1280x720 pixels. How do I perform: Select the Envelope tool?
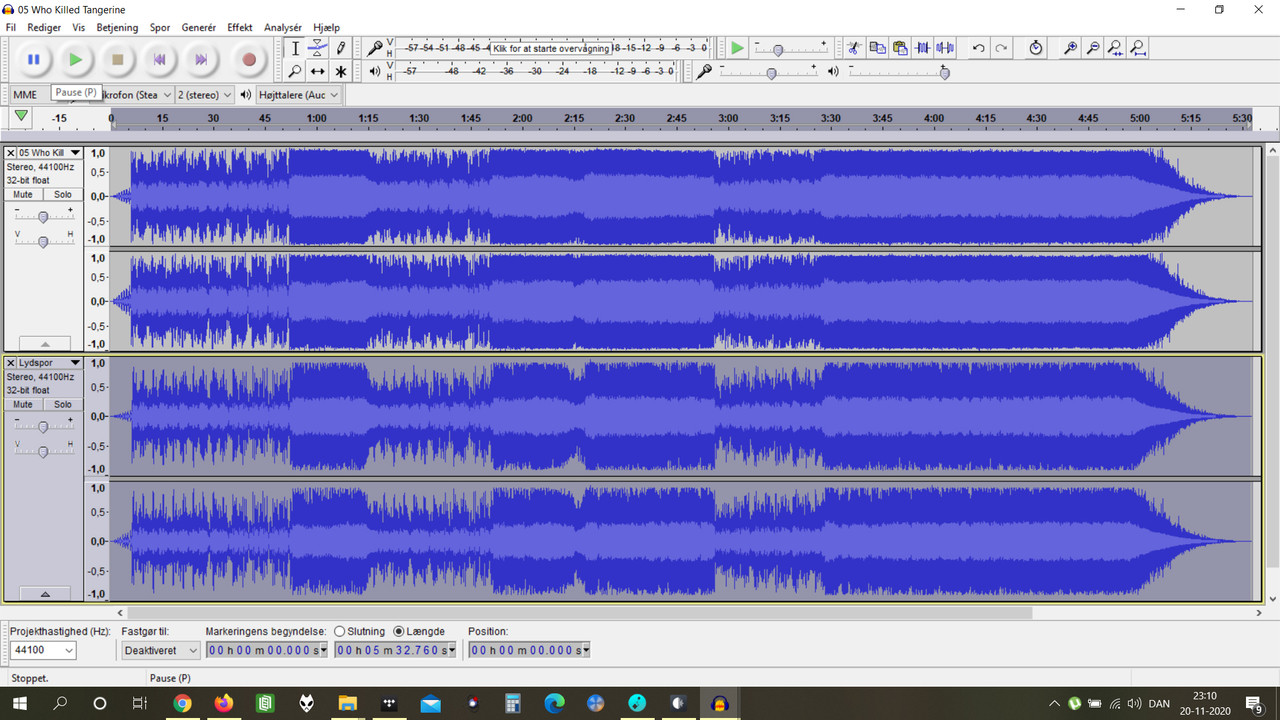click(317, 48)
